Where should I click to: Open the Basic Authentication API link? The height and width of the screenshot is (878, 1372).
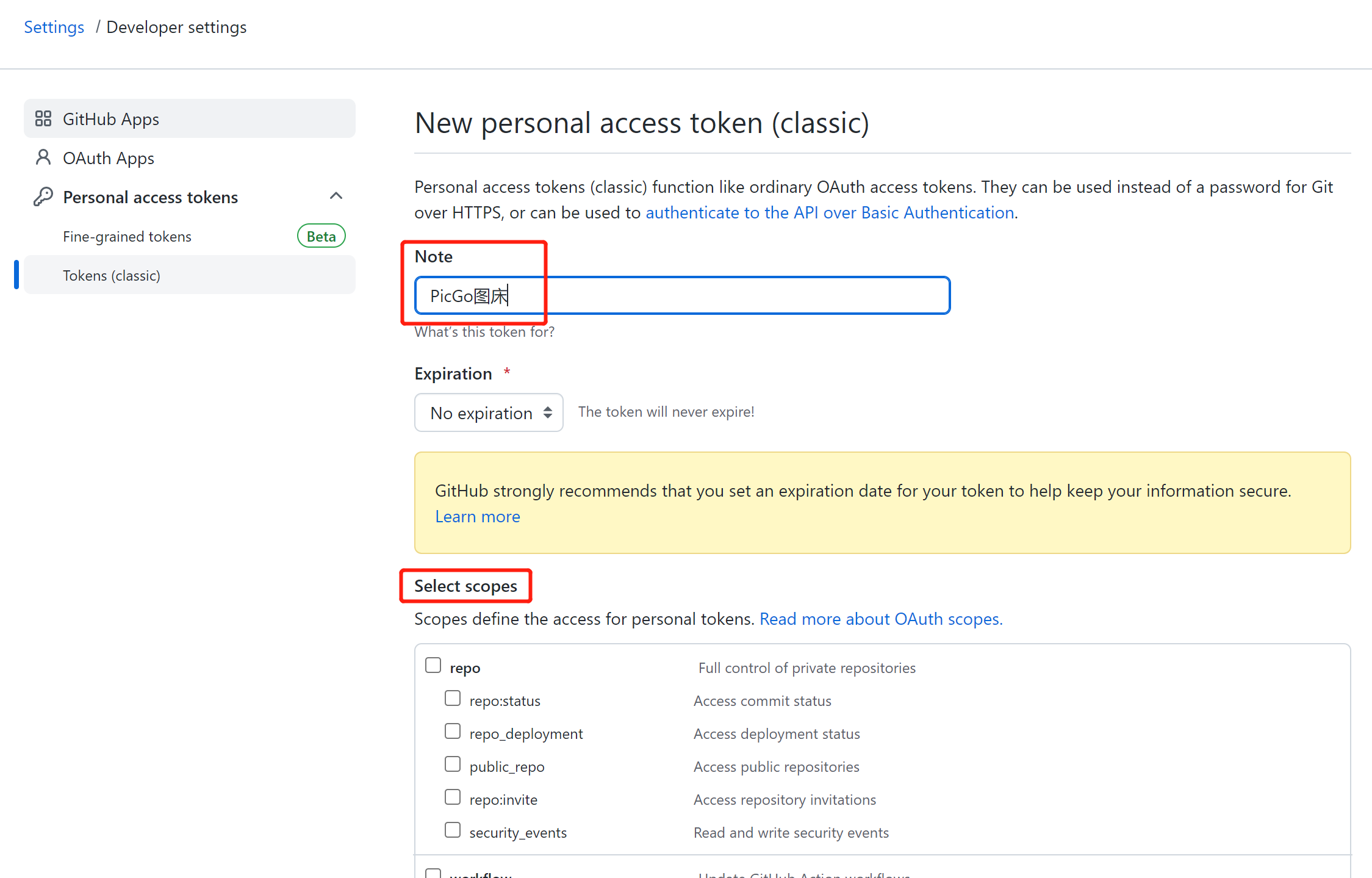point(830,213)
